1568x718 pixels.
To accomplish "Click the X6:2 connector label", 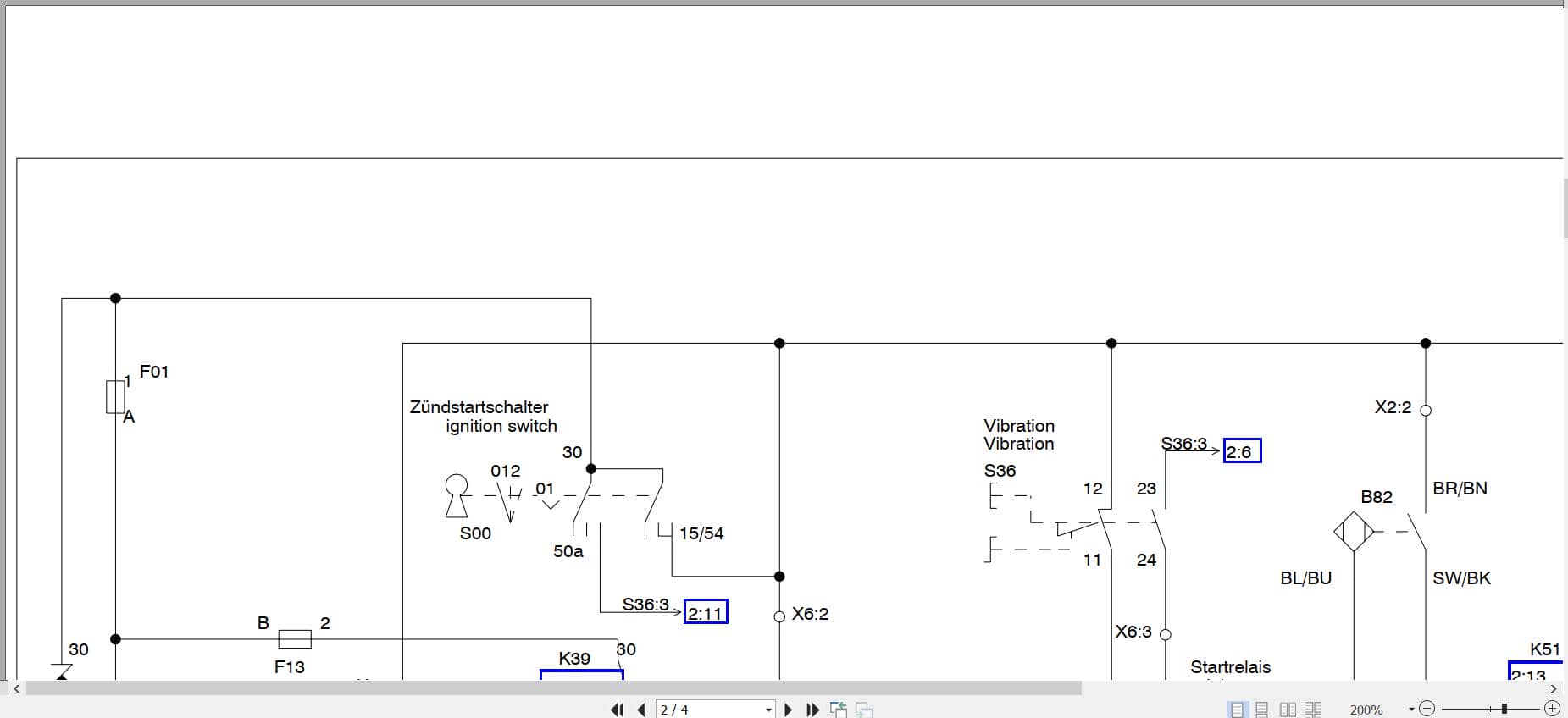I will point(811,614).
